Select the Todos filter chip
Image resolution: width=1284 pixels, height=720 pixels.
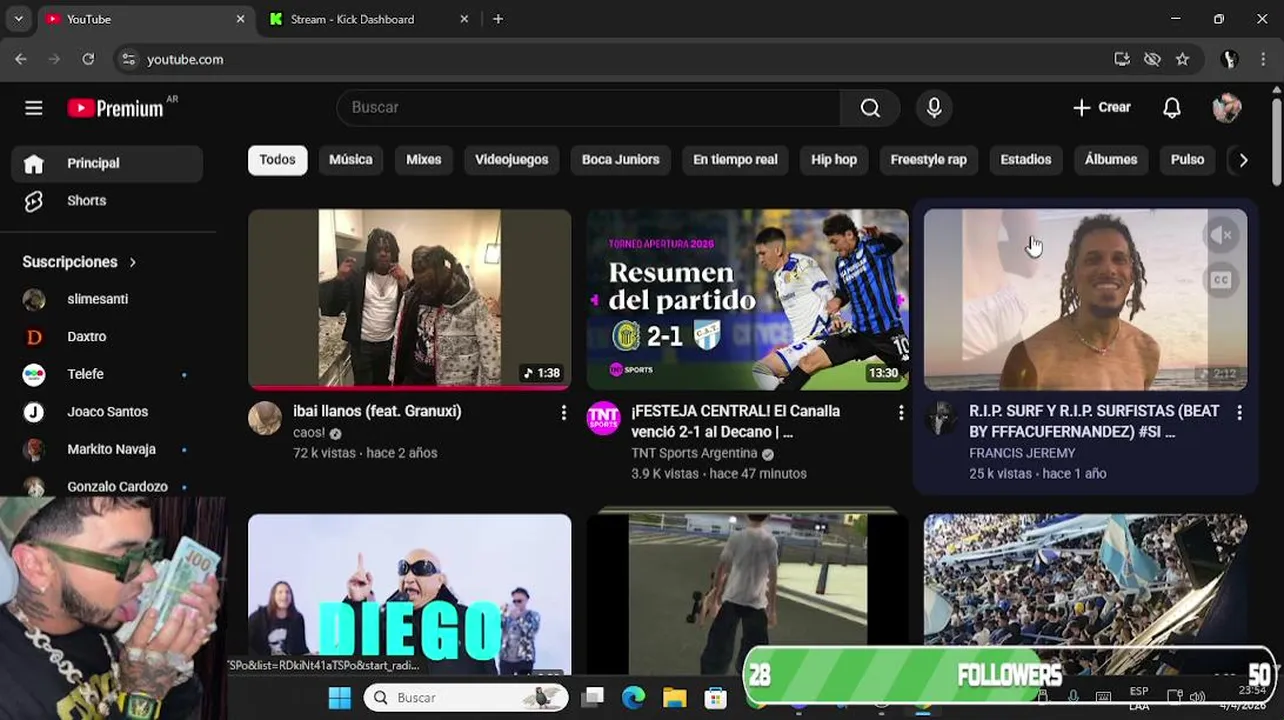[x=277, y=160]
